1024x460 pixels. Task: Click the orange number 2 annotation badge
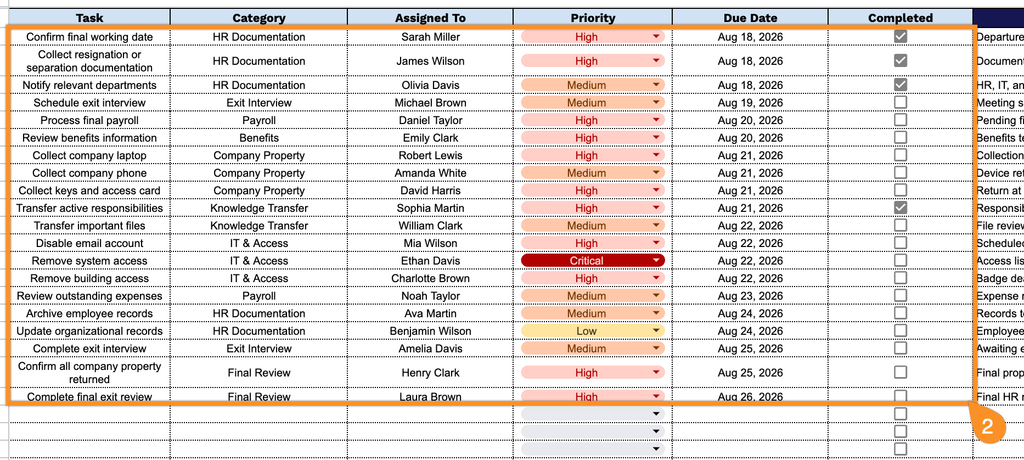[x=987, y=426]
